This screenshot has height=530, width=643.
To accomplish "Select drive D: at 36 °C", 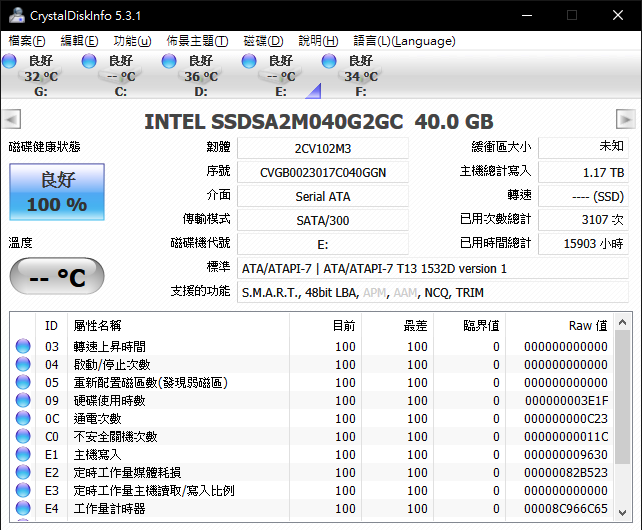I will [x=201, y=76].
